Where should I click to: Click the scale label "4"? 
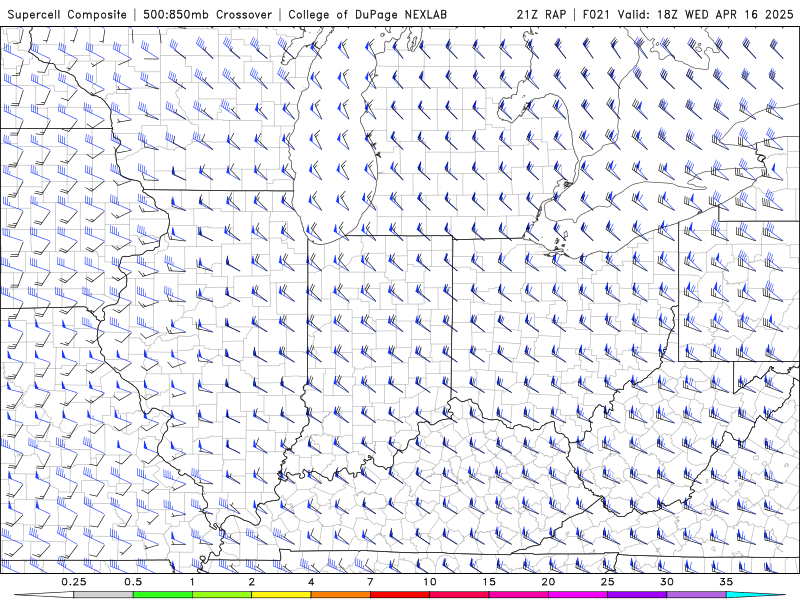311,582
